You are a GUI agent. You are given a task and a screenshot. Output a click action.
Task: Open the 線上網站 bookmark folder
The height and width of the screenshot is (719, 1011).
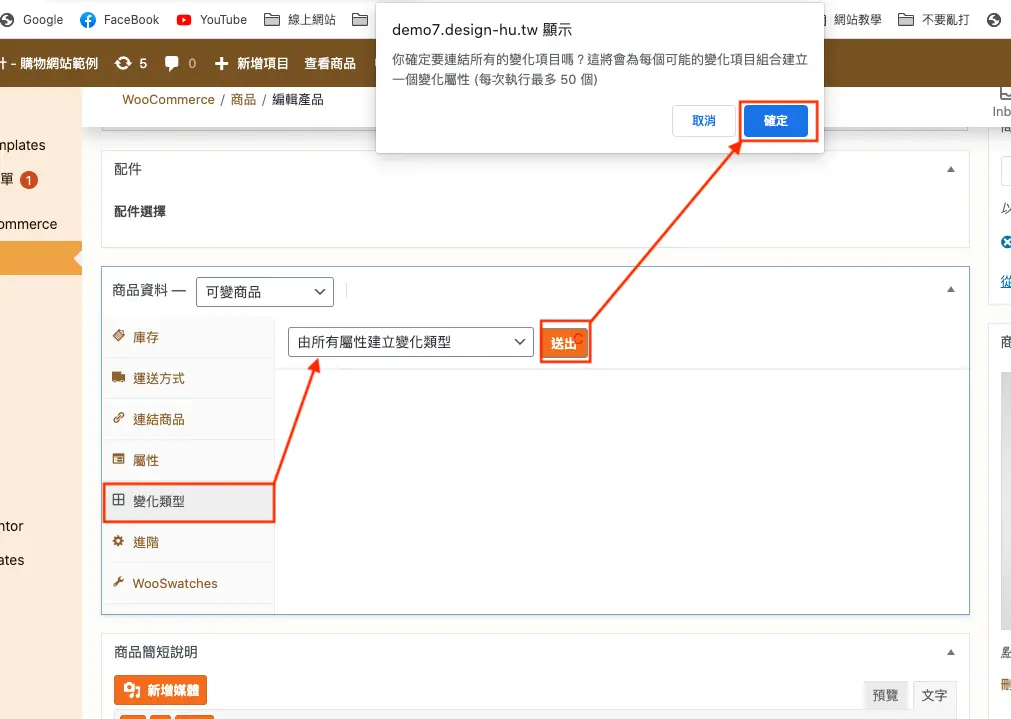300,20
